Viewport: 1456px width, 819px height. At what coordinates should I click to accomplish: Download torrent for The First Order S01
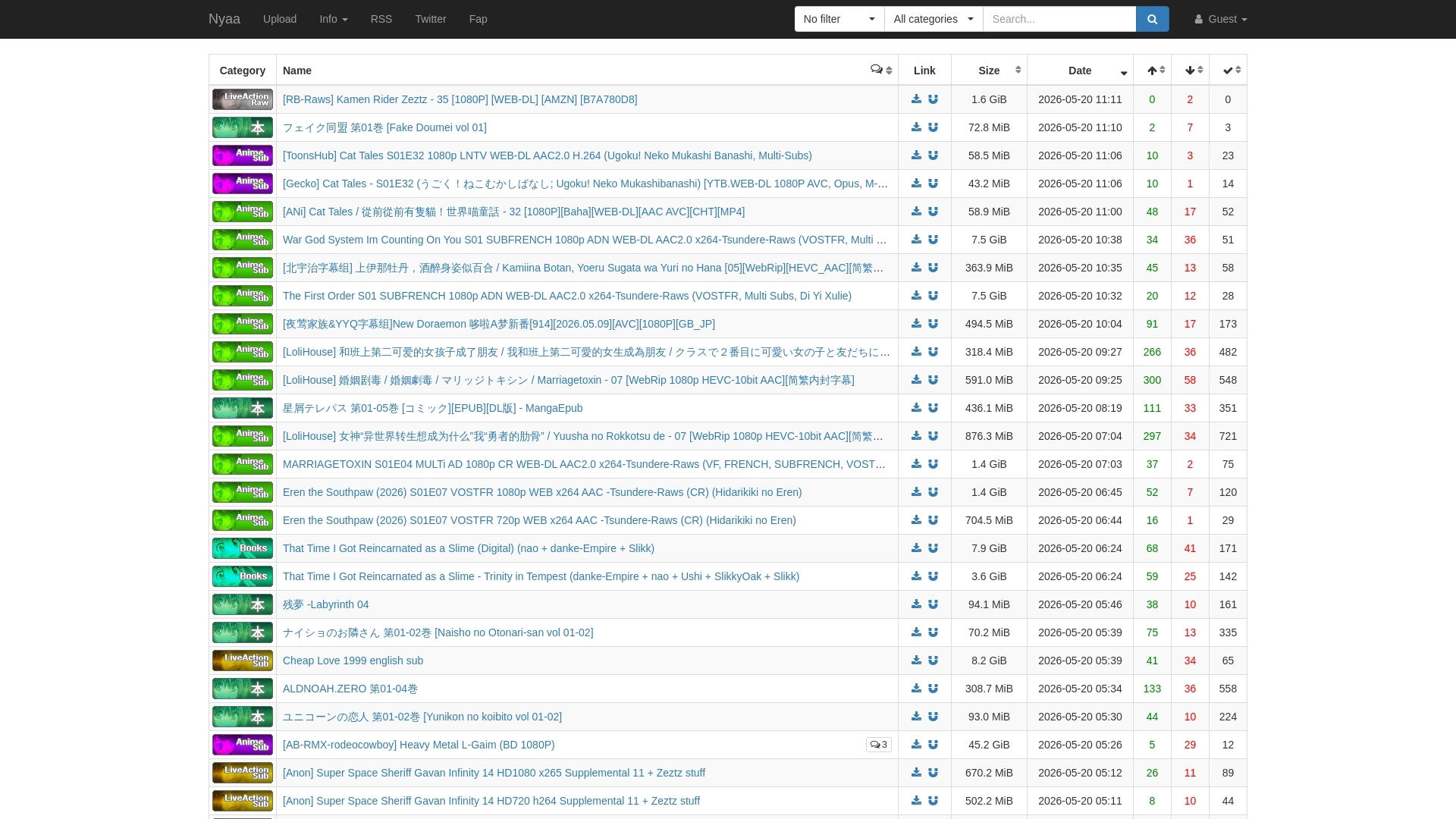coord(916,296)
